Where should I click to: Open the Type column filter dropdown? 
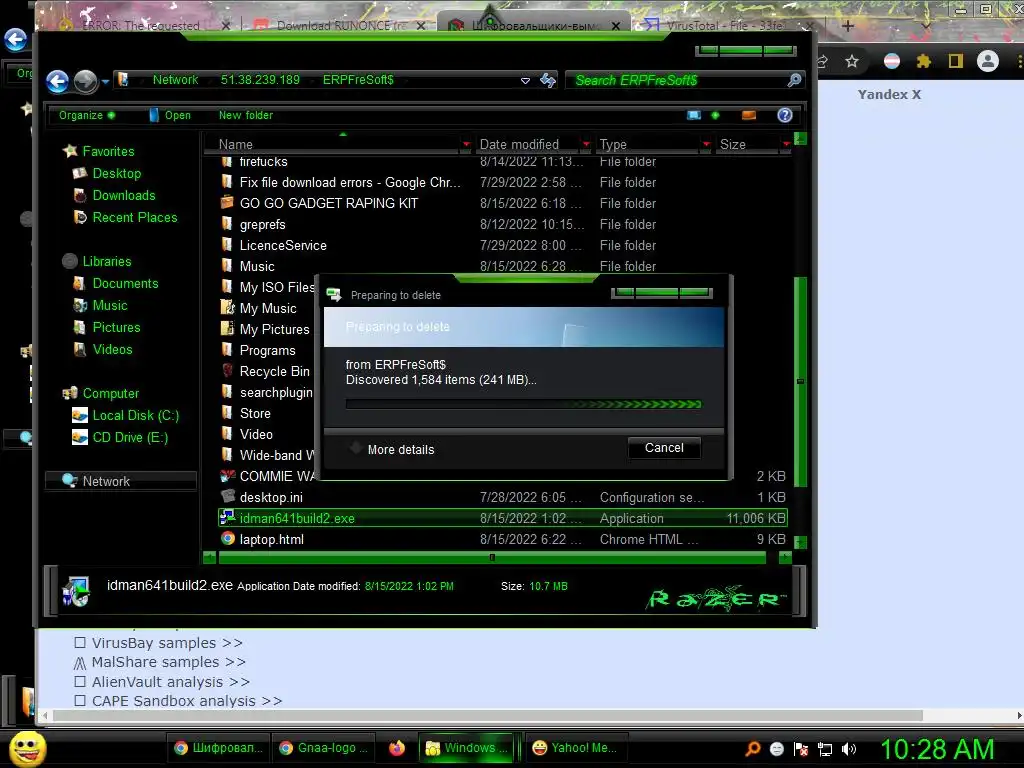706,144
